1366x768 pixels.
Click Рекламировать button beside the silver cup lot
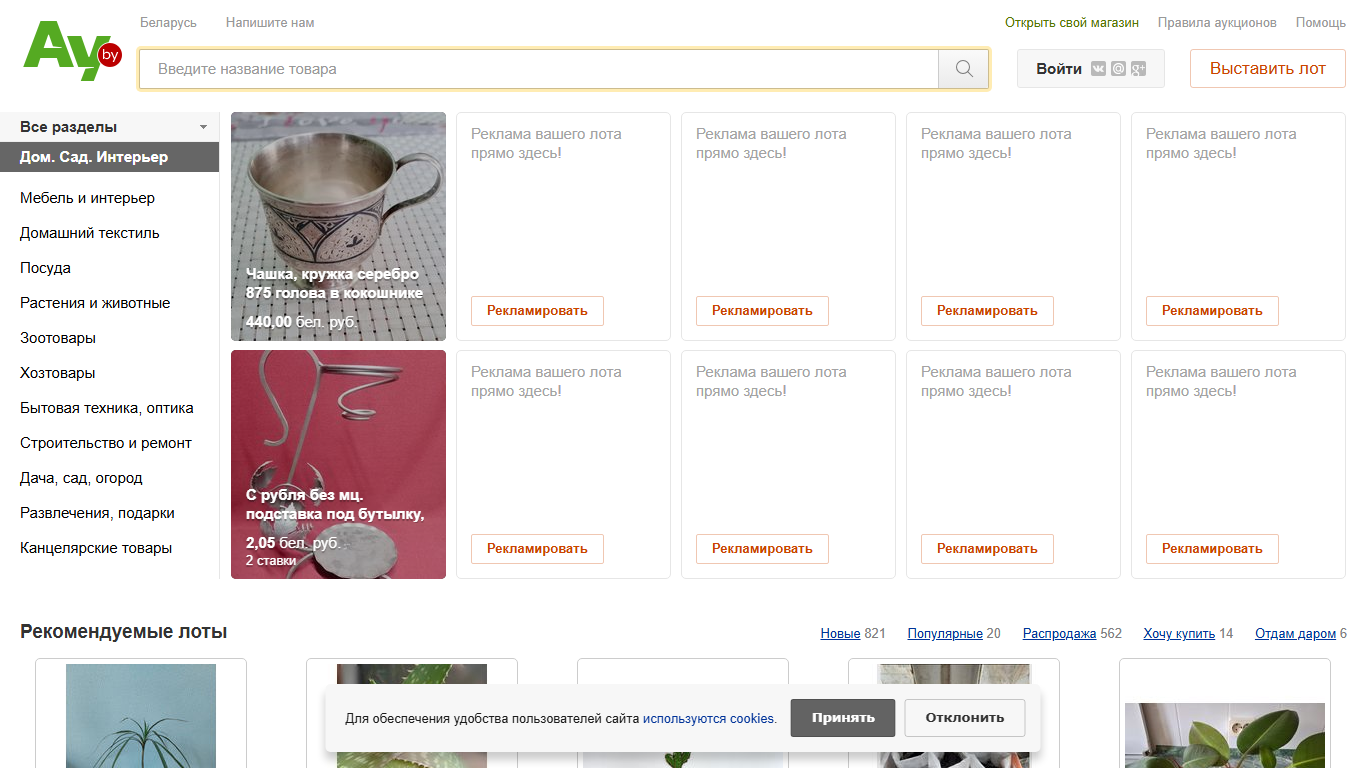pyautogui.click(x=537, y=310)
